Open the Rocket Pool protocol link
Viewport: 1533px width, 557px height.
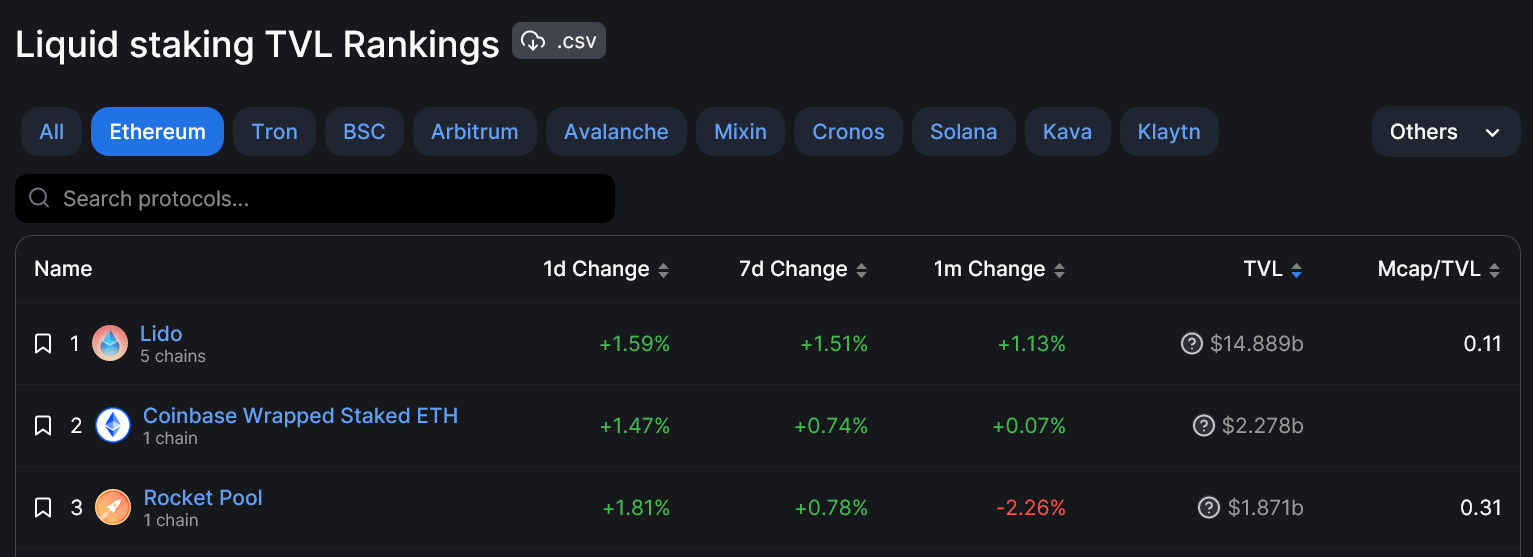pos(203,497)
